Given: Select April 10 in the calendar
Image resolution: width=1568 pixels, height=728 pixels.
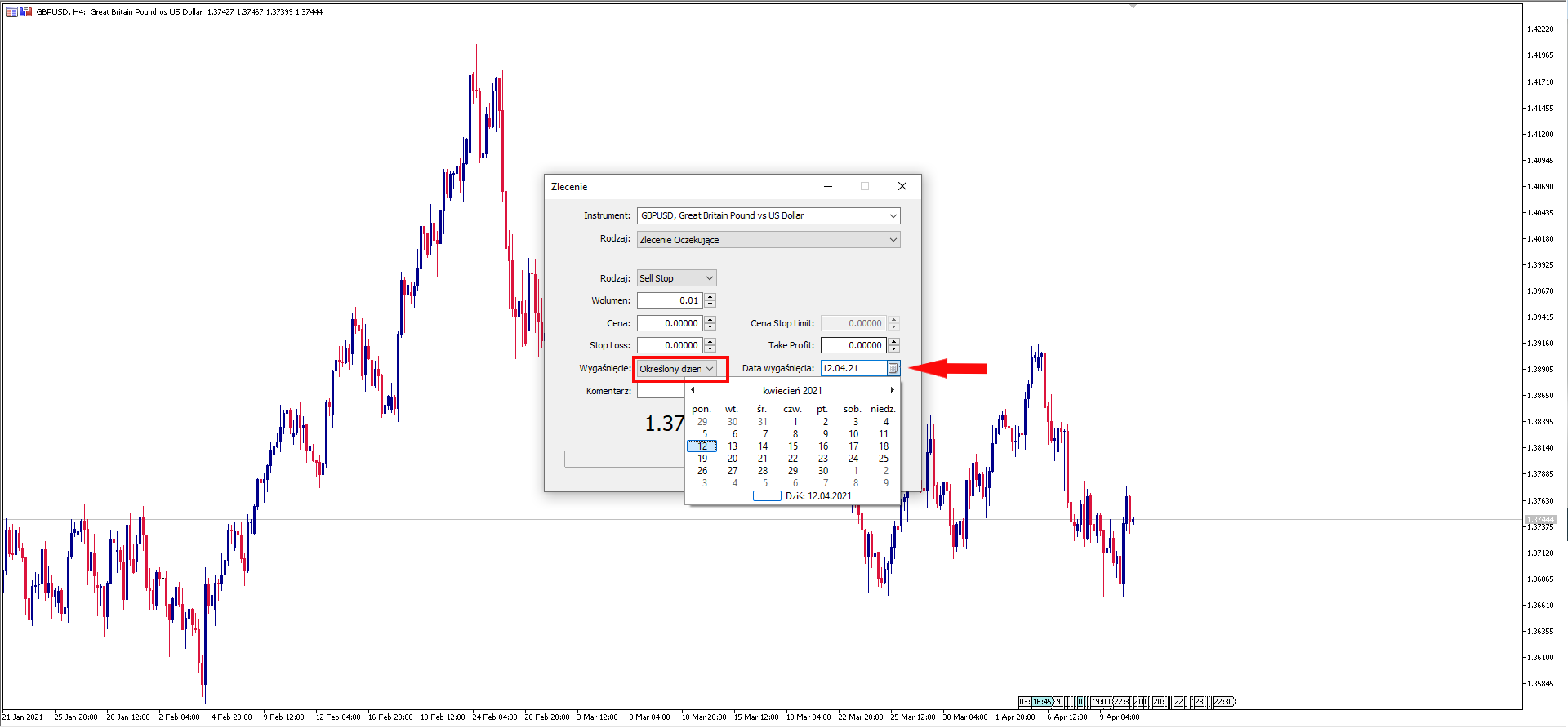Looking at the screenshot, I should pyautogui.click(x=853, y=434).
